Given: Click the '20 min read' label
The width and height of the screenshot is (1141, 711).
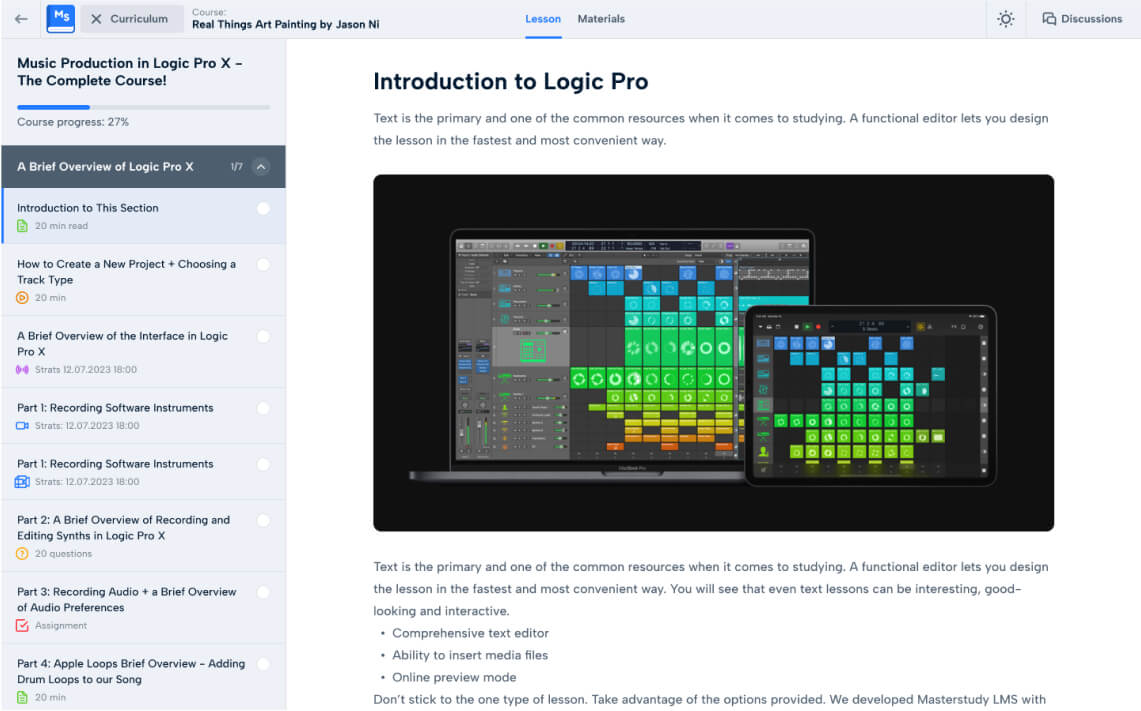Looking at the screenshot, I should click(x=61, y=226).
